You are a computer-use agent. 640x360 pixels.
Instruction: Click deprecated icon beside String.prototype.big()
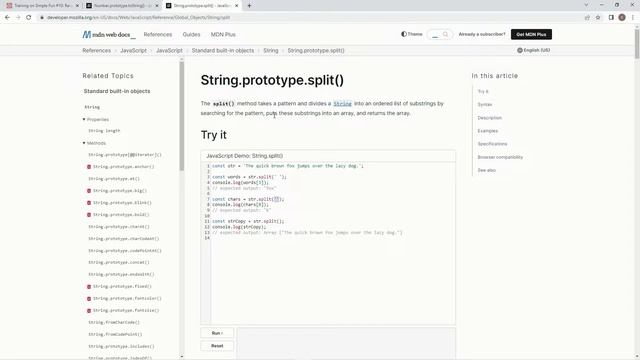tap(89, 191)
